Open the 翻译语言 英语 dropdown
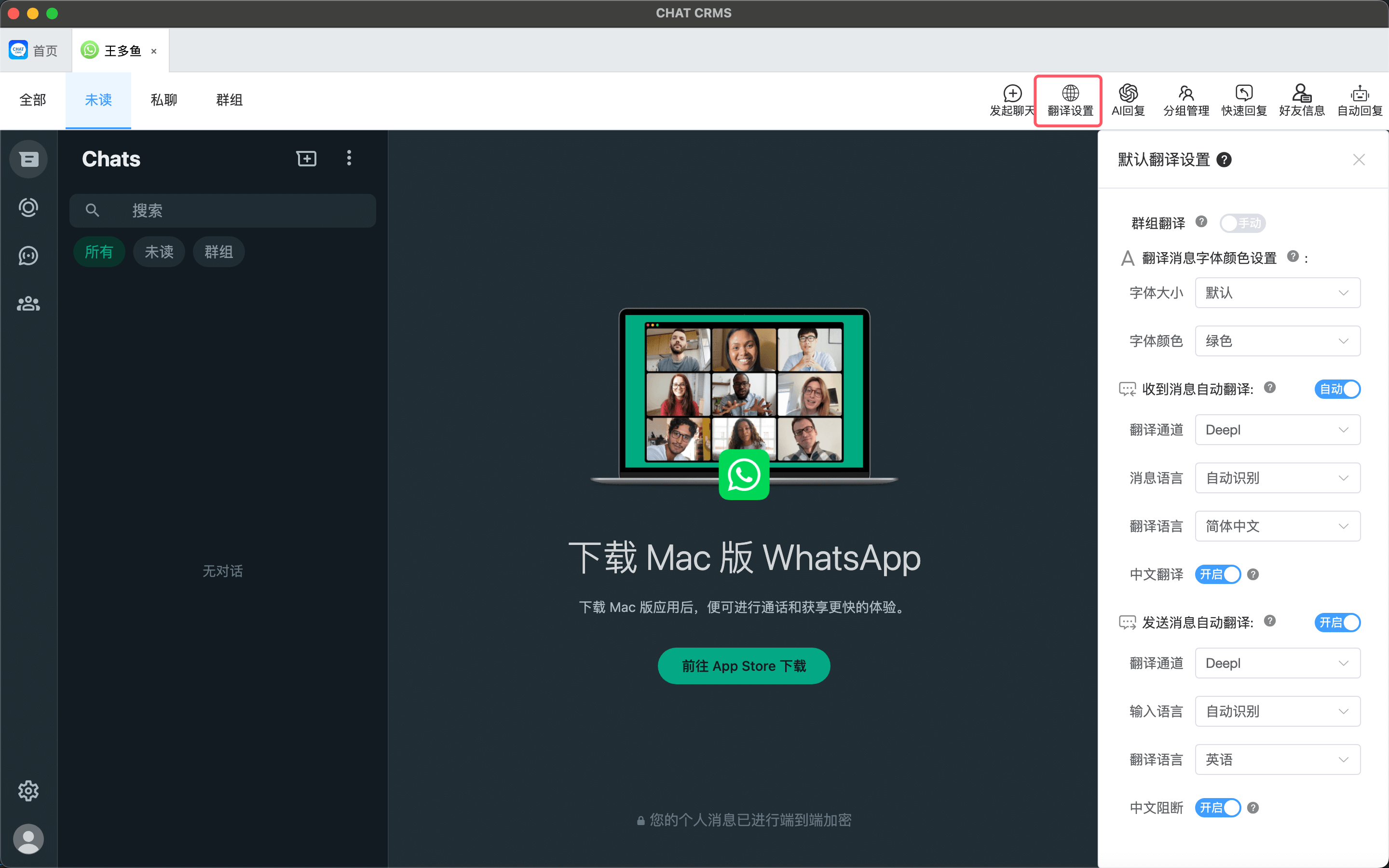The height and width of the screenshot is (868, 1389). coord(1278,759)
